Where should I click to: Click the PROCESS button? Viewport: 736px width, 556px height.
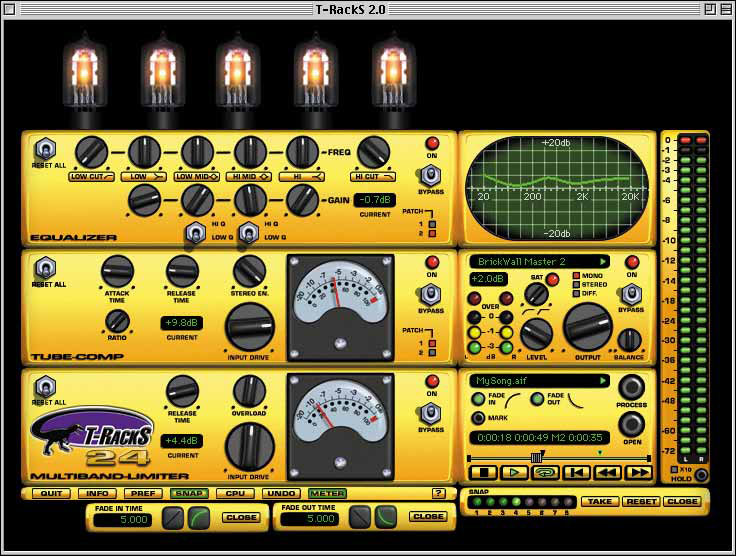click(x=631, y=388)
